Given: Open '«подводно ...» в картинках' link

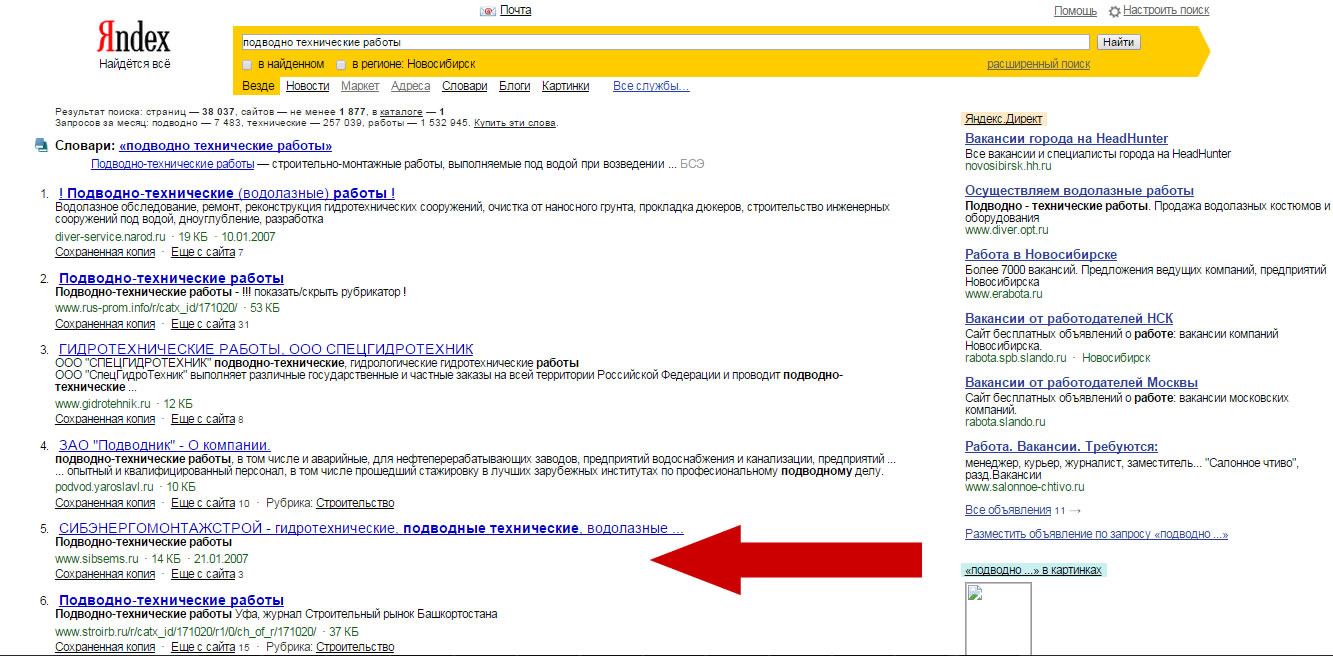Looking at the screenshot, I should coord(1033,570).
